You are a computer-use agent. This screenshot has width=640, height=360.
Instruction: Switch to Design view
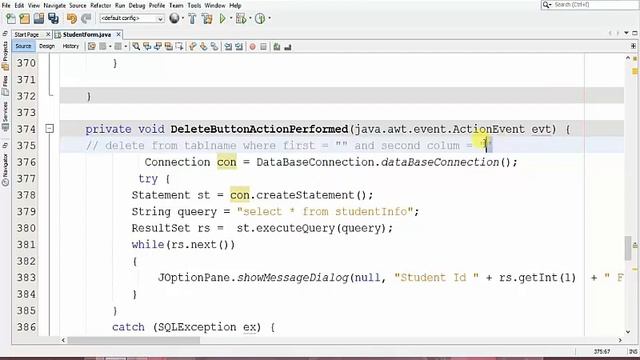click(x=47, y=47)
